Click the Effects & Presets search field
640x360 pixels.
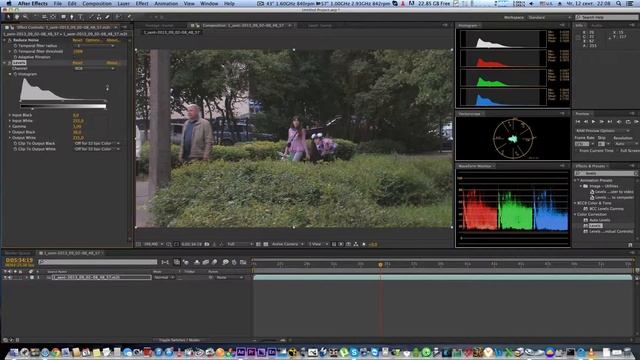coord(606,173)
